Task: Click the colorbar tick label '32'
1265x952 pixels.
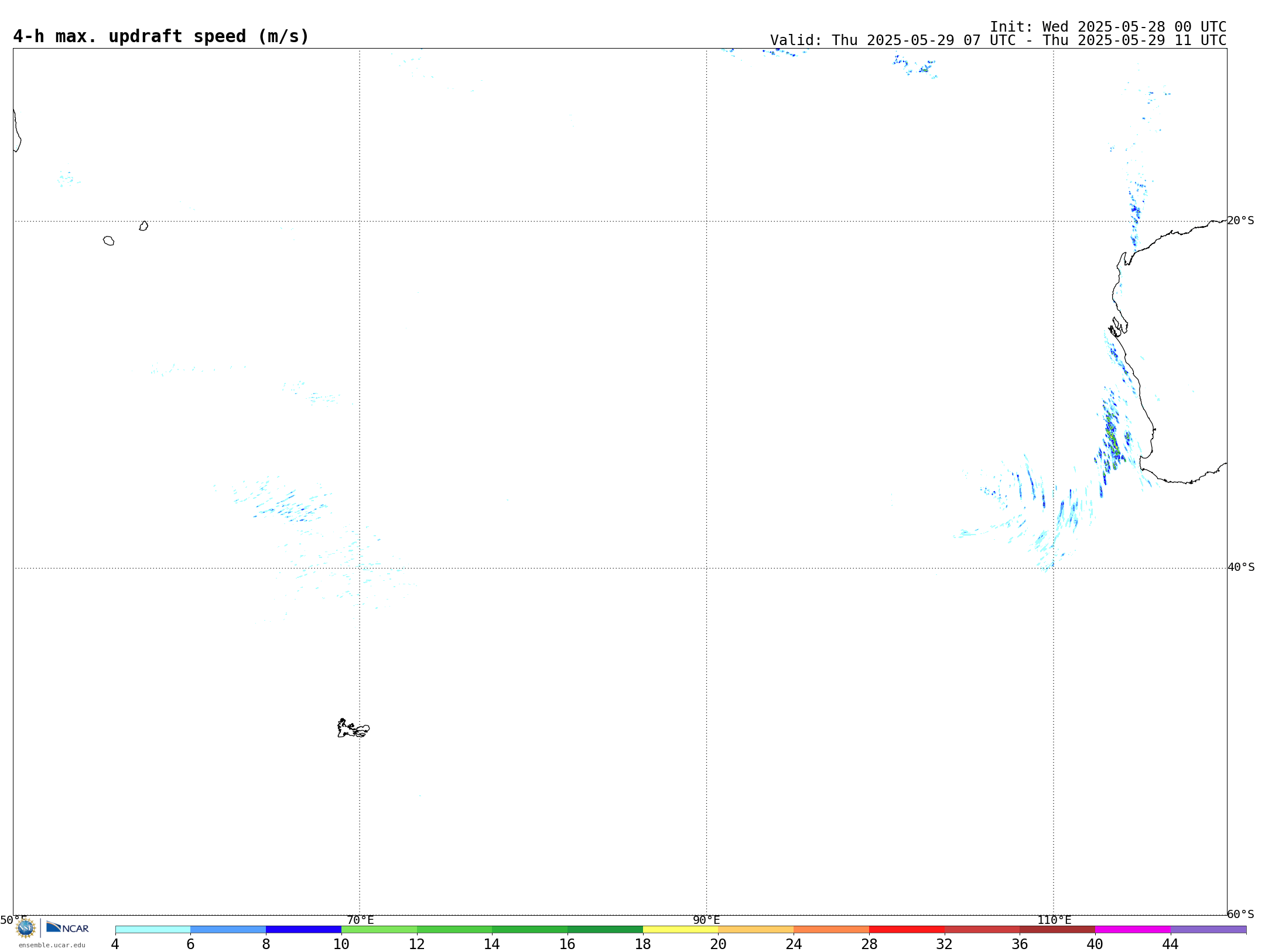Action: (x=945, y=944)
